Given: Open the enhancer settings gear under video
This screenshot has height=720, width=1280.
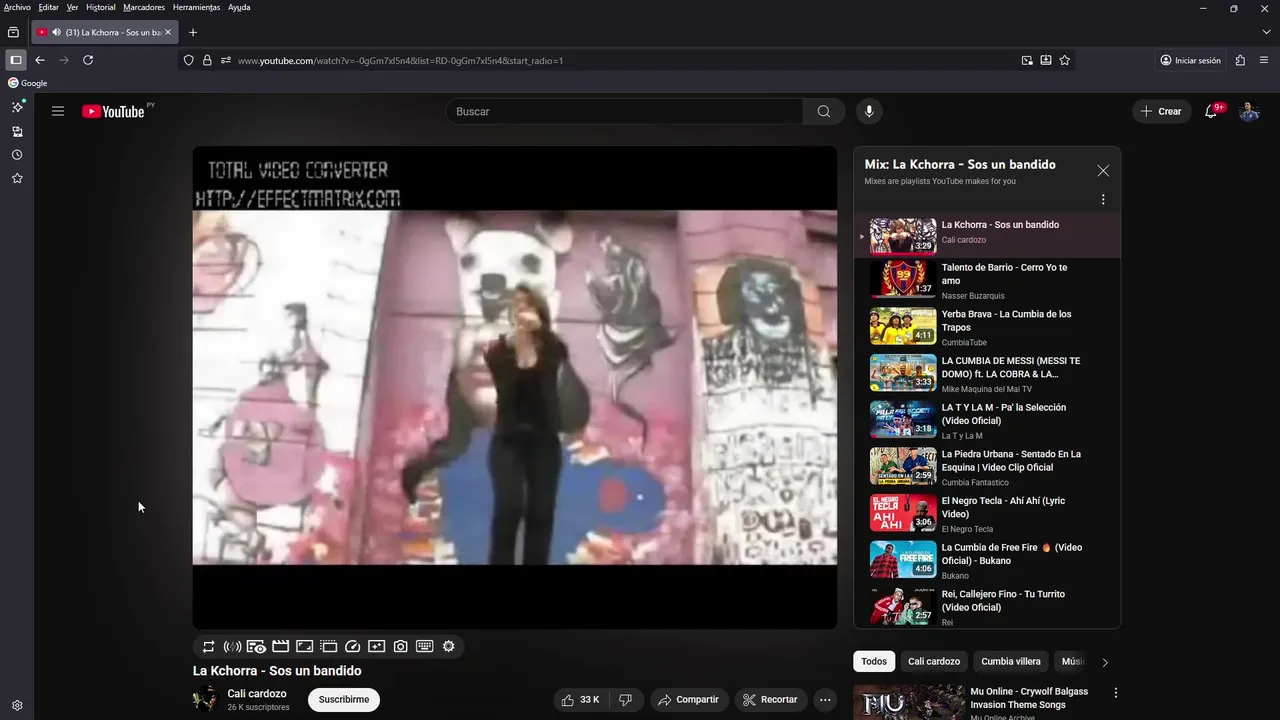Looking at the screenshot, I should (448, 646).
